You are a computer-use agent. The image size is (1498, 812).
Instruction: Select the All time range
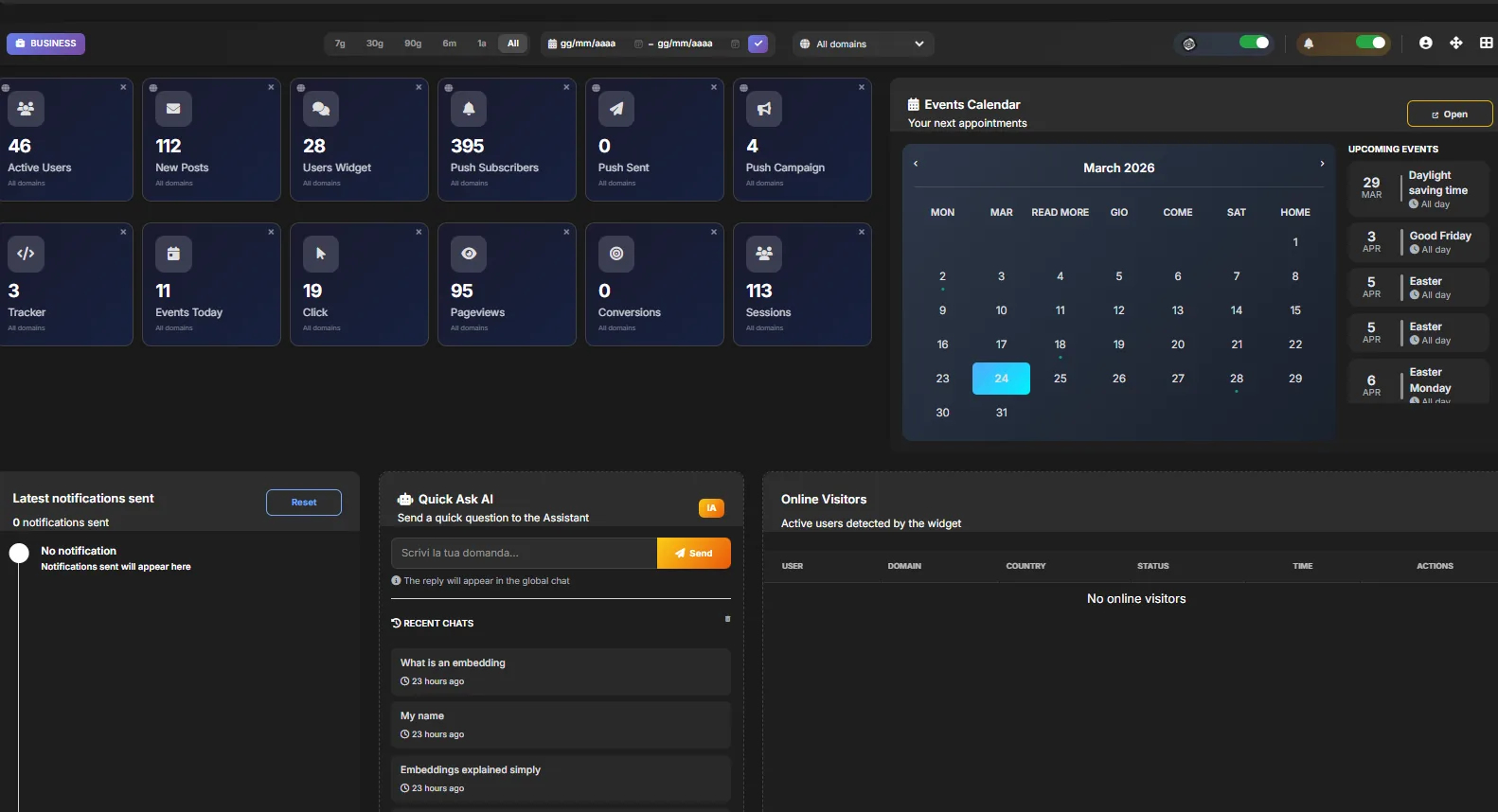(x=513, y=44)
